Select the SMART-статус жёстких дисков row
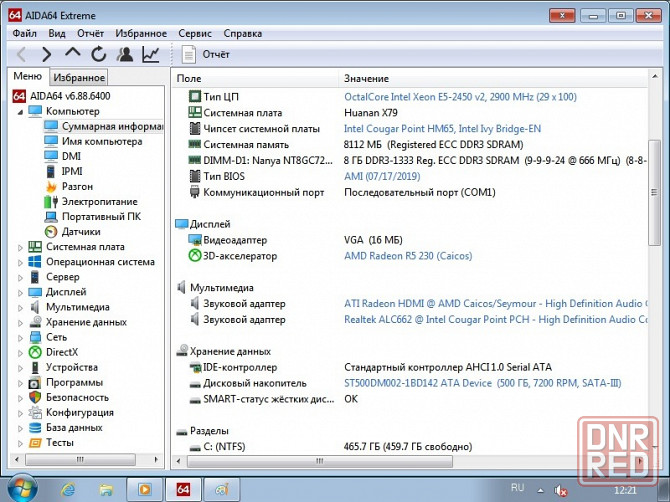The width and height of the screenshot is (670, 502). [410, 399]
